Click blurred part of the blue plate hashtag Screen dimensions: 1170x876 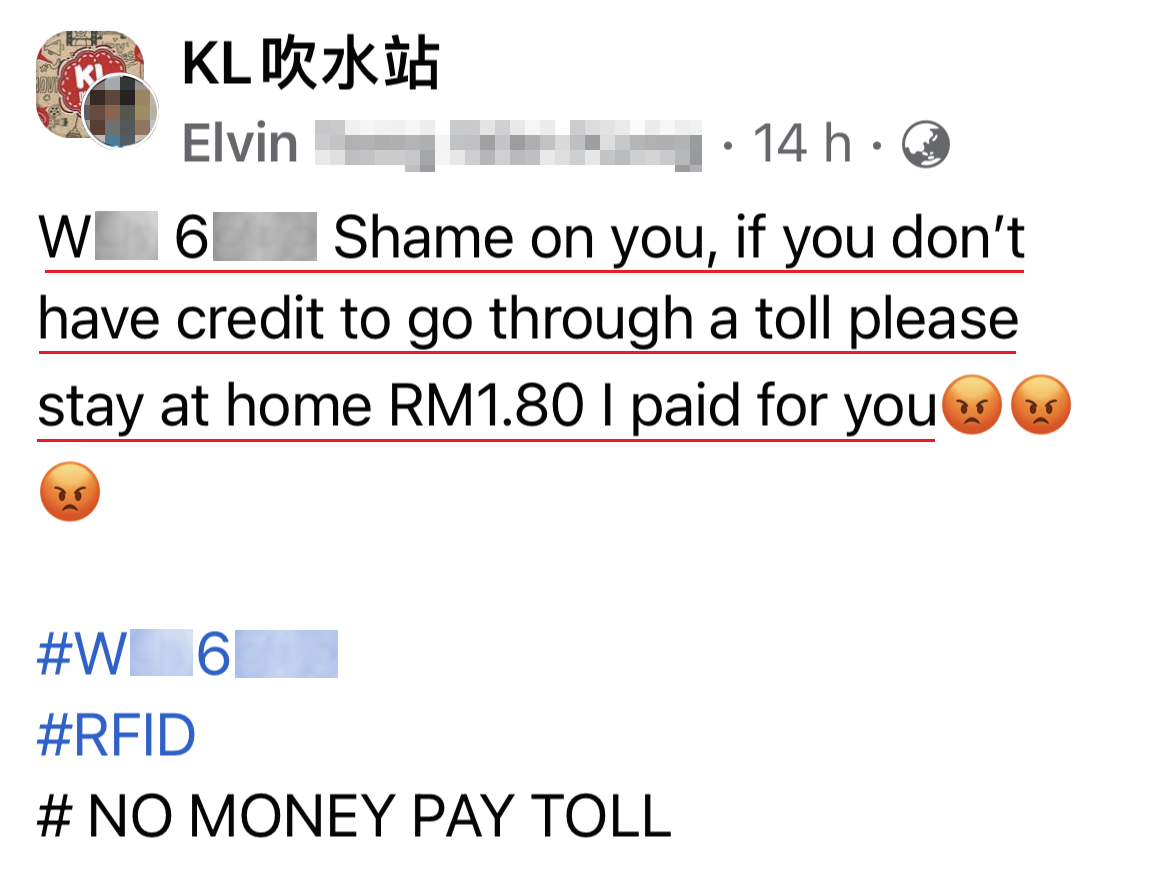click(x=287, y=654)
